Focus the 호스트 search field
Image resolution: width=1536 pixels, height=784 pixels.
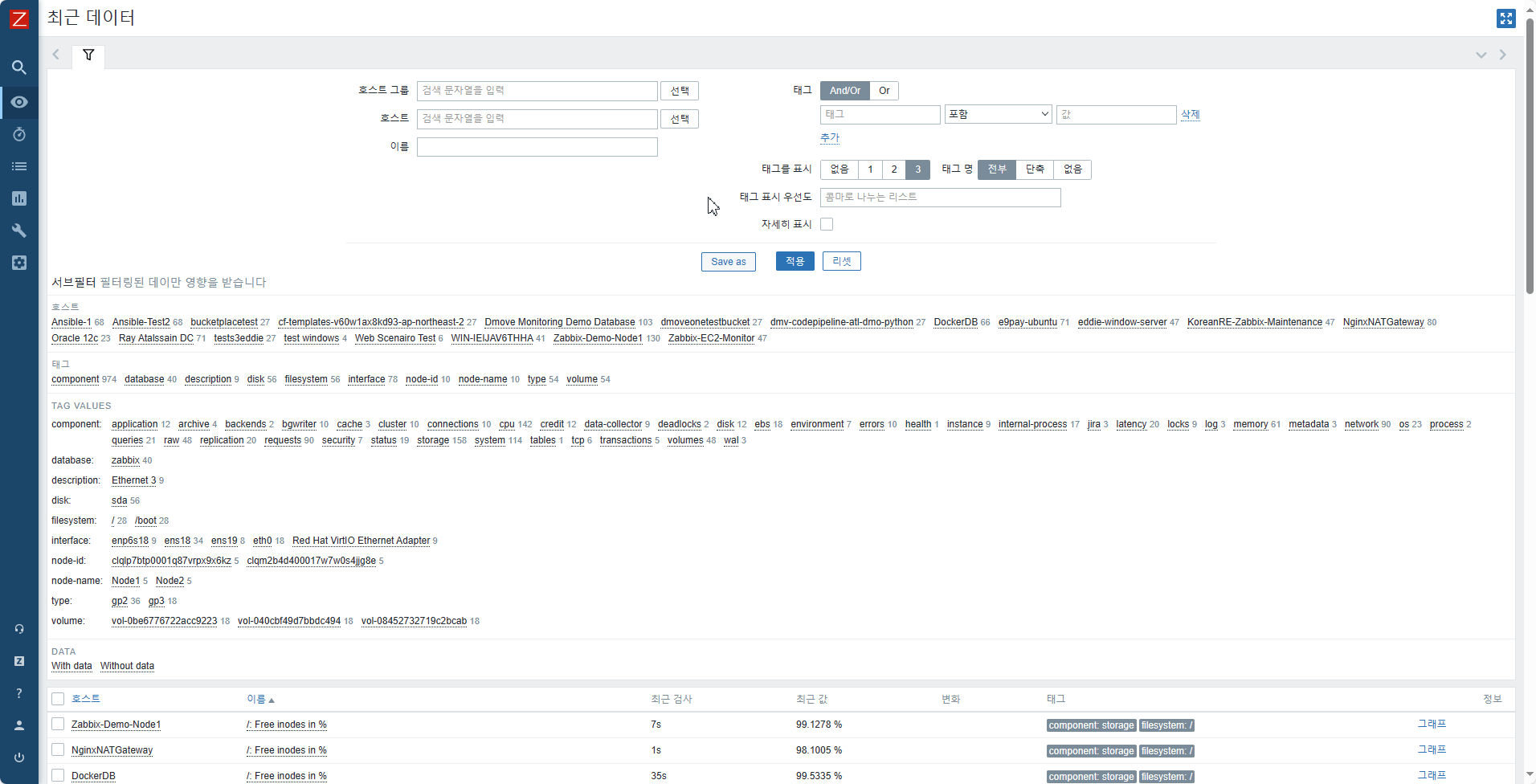click(537, 119)
